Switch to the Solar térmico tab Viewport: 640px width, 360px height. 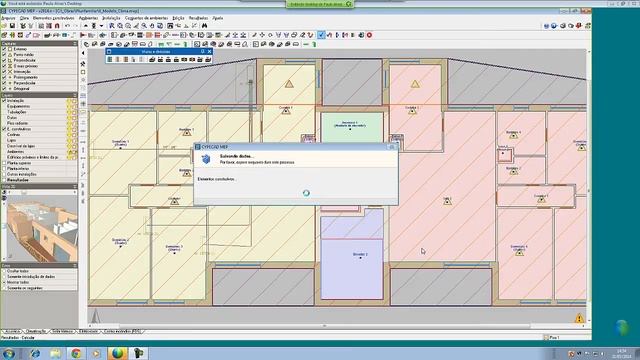tap(62, 331)
